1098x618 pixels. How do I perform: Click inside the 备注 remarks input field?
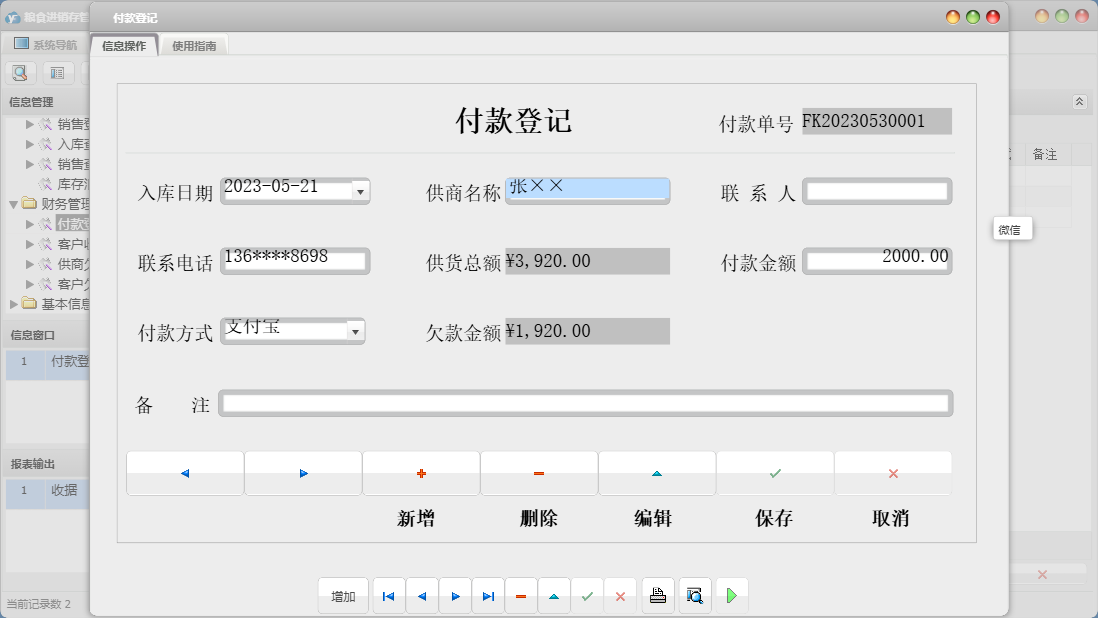pyautogui.click(x=585, y=403)
